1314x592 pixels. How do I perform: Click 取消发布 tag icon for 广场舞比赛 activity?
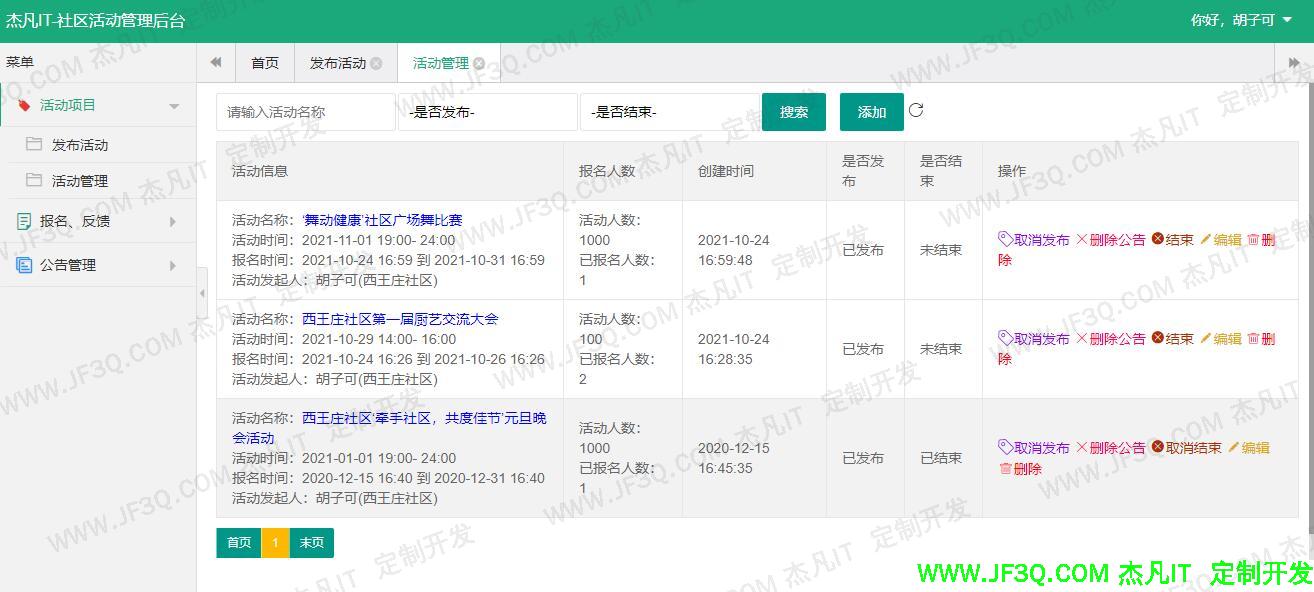[1004, 239]
